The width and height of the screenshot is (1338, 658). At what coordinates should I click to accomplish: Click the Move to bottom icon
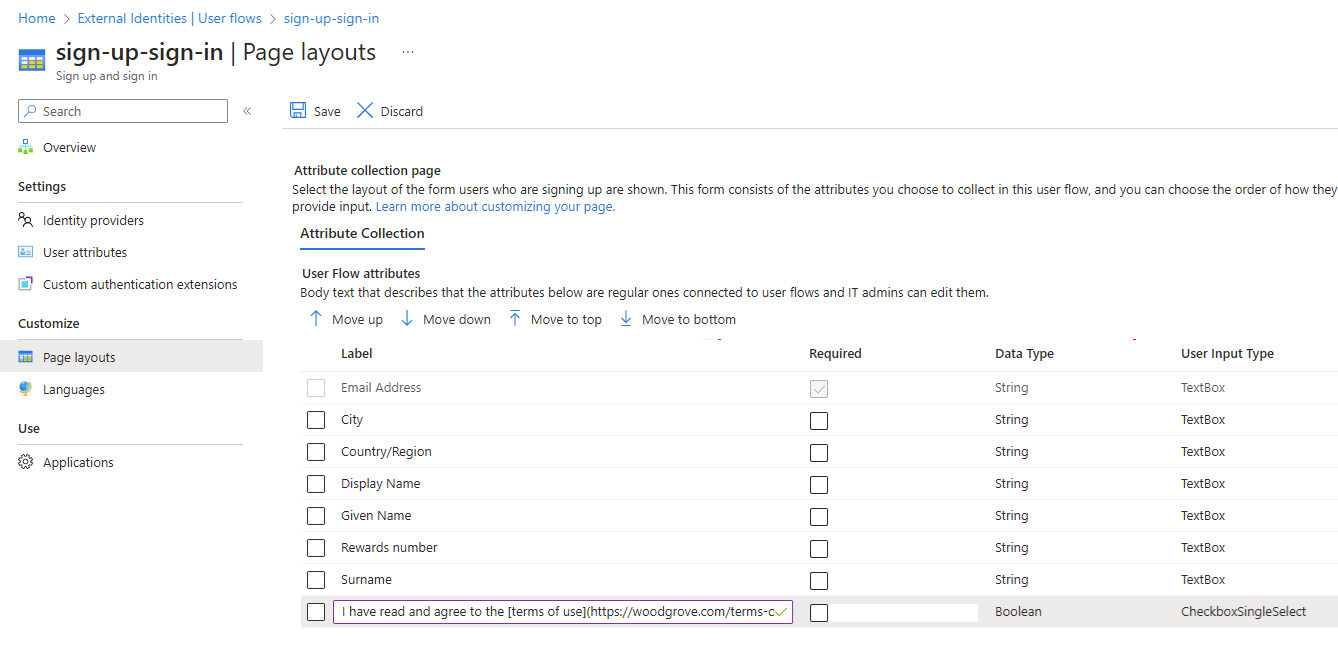(626, 319)
